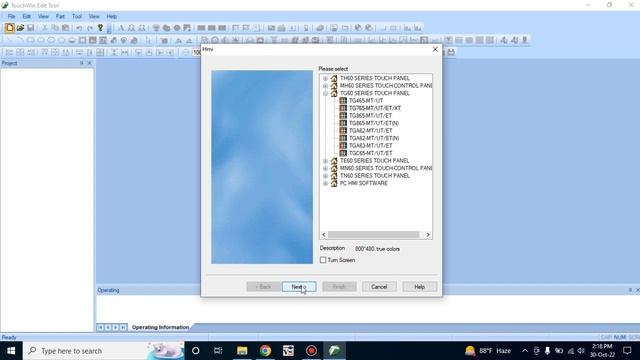Open the Edit menu
Image resolution: width=640 pixels, height=360 pixels.
(x=27, y=16)
